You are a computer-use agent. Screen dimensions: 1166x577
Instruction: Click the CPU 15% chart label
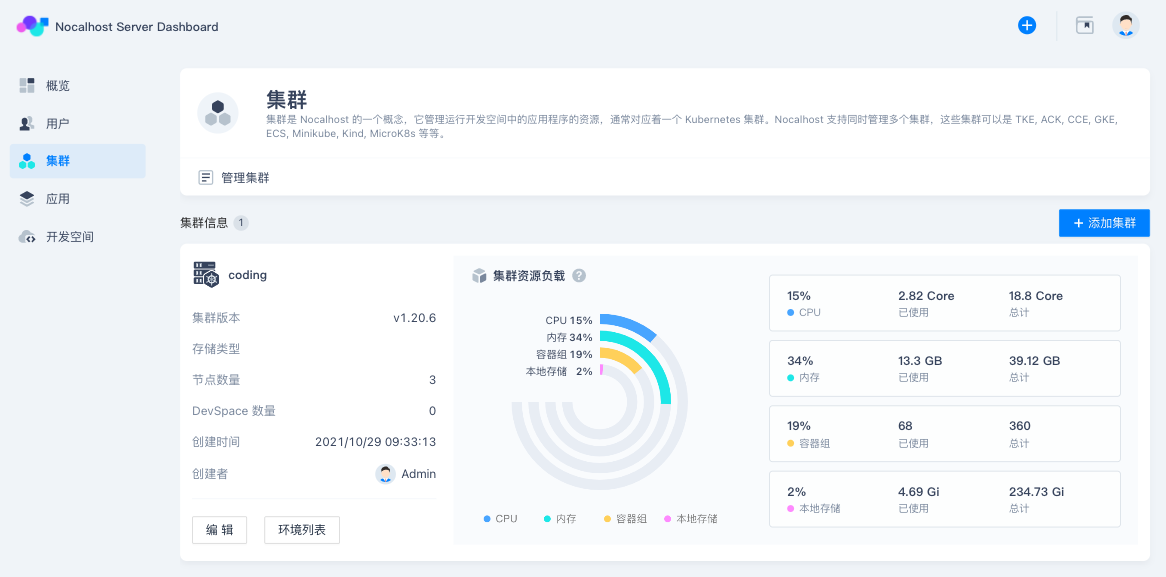(x=569, y=320)
